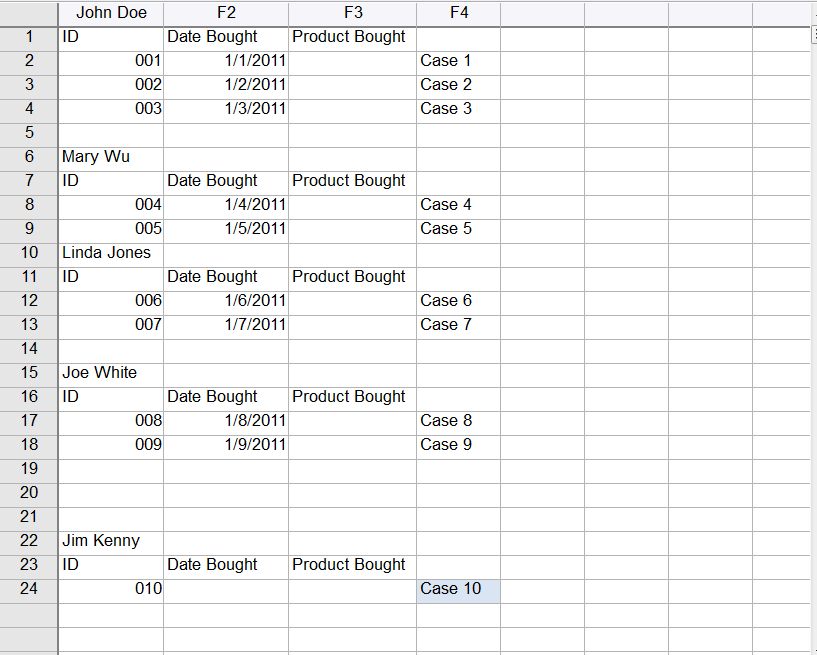
Task: Click the date cell 1/9/2011
Action: (x=226, y=445)
